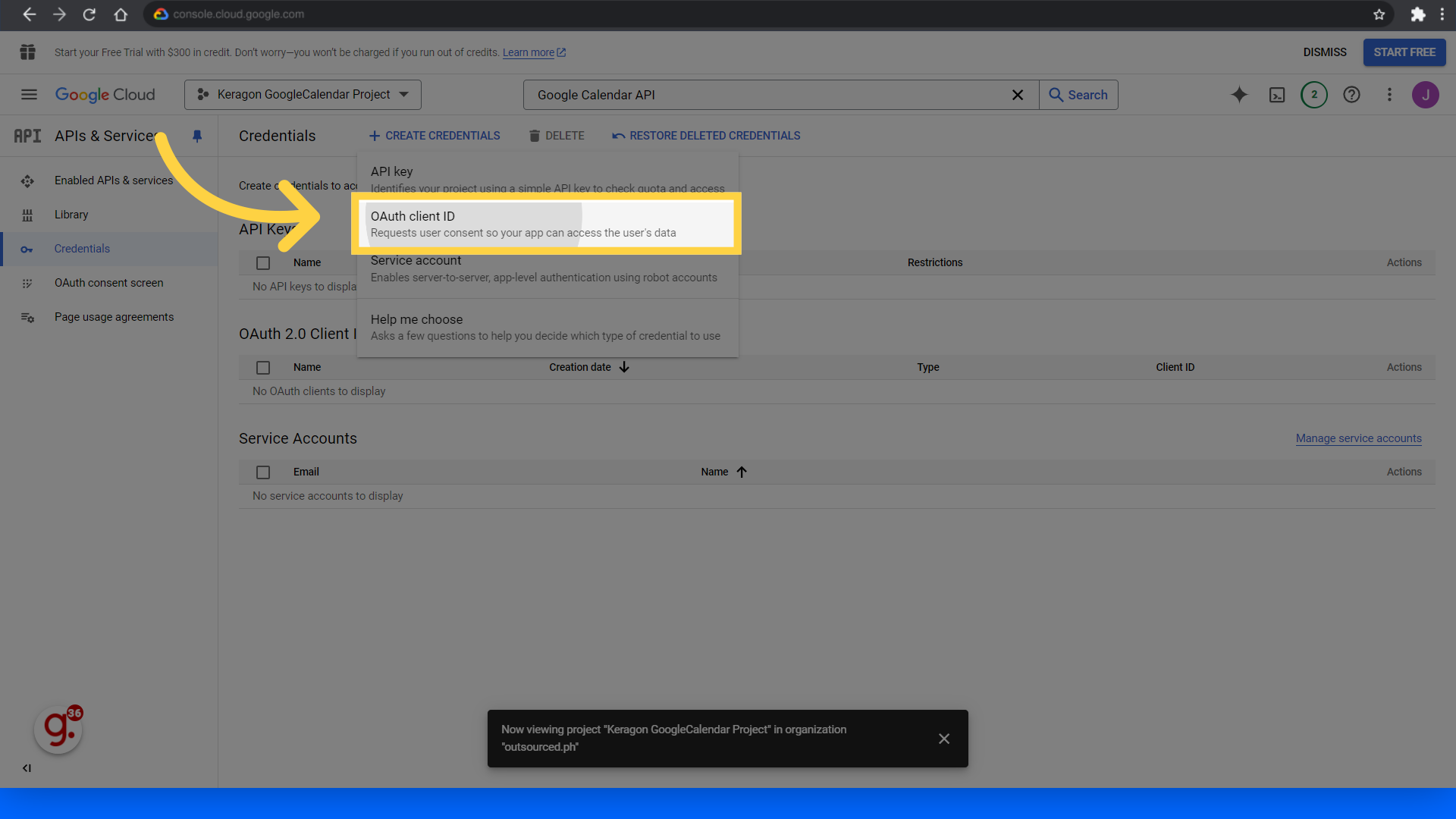Image resolution: width=1456 pixels, height=819 pixels.
Task: Open the help menu
Action: [x=1351, y=95]
